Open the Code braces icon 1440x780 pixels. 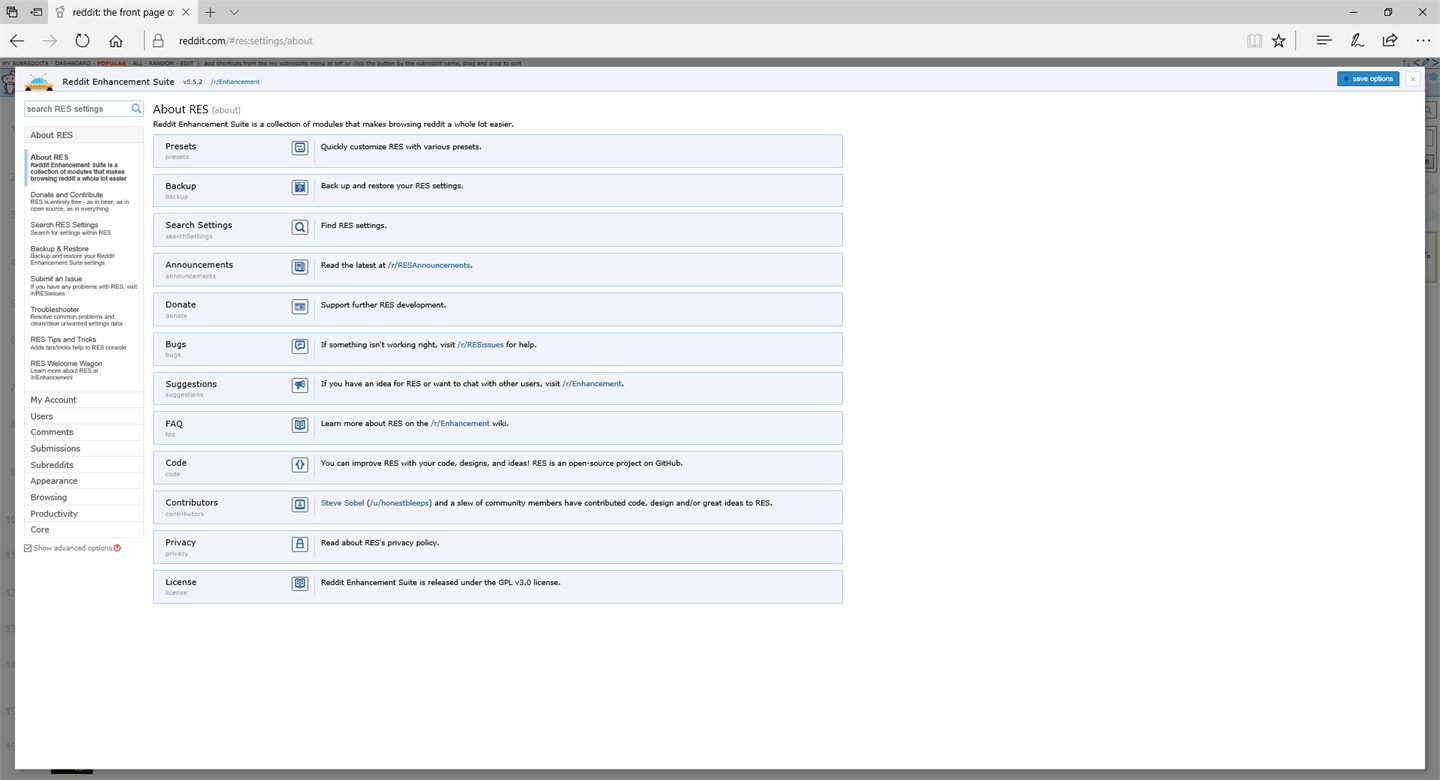pyautogui.click(x=299, y=465)
